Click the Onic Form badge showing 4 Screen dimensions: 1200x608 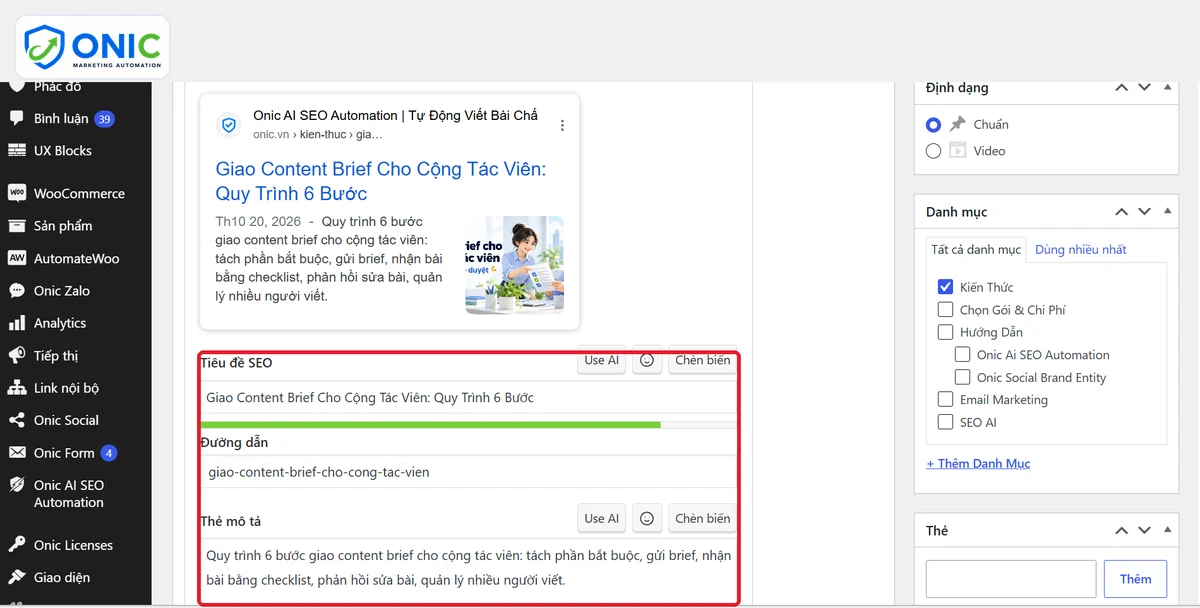click(108, 453)
